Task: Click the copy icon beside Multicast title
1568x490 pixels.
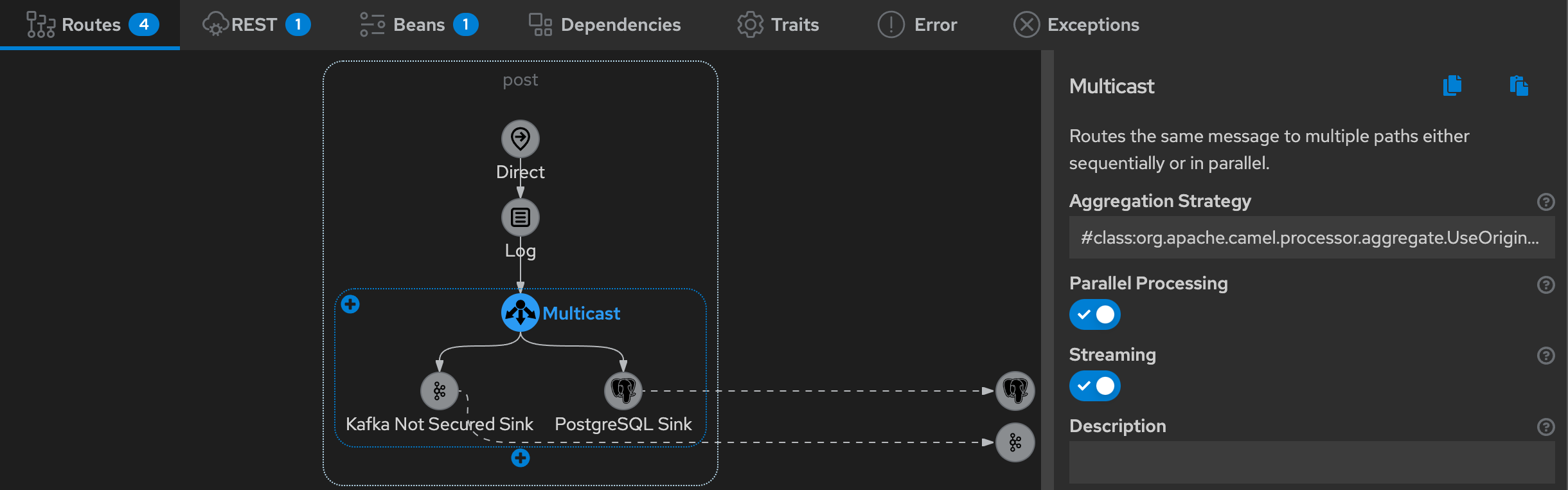Action: [x=1452, y=86]
